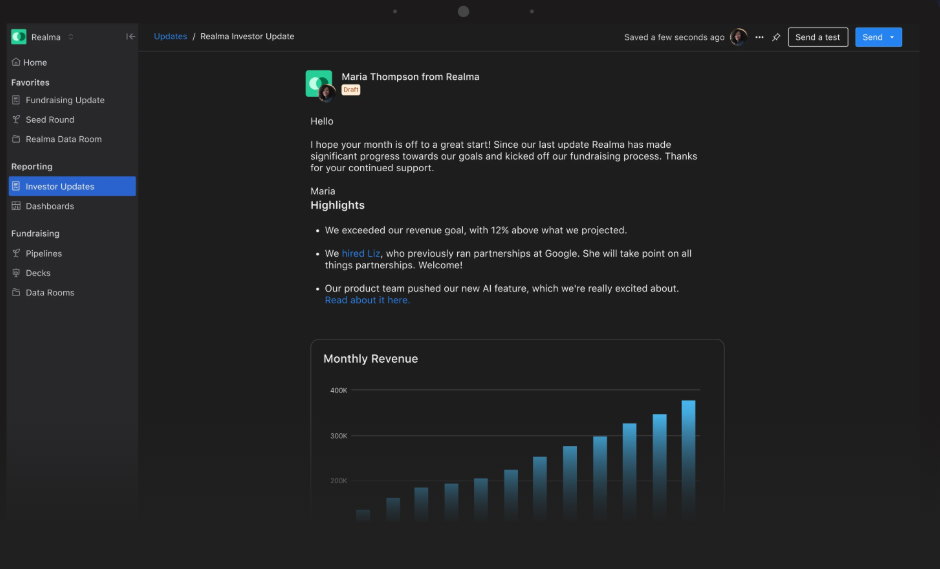Open the three-dot more options menu
940x569 pixels.
pyautogui.click(x=759, y=37)
